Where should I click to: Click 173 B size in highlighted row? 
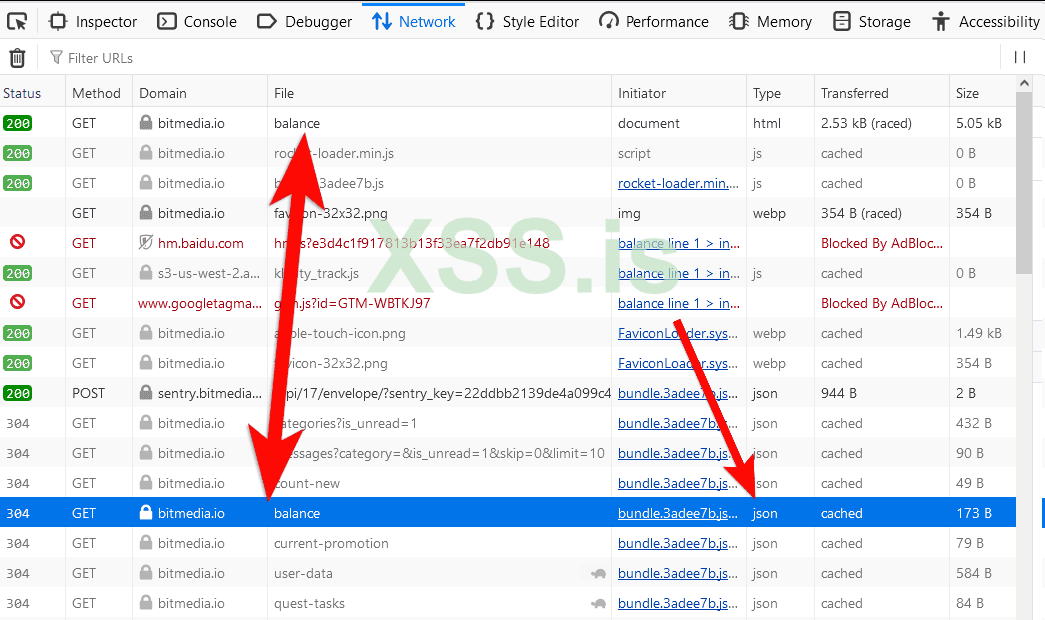(974, 513)
